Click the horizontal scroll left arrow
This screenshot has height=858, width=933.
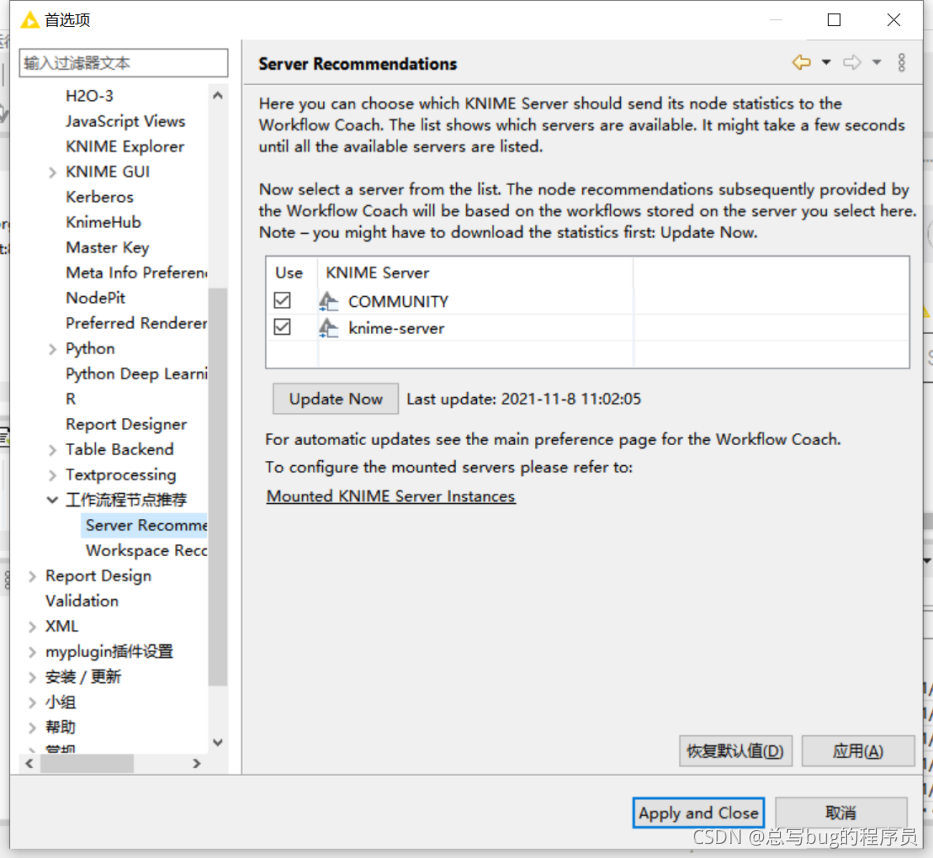[29, 763]
